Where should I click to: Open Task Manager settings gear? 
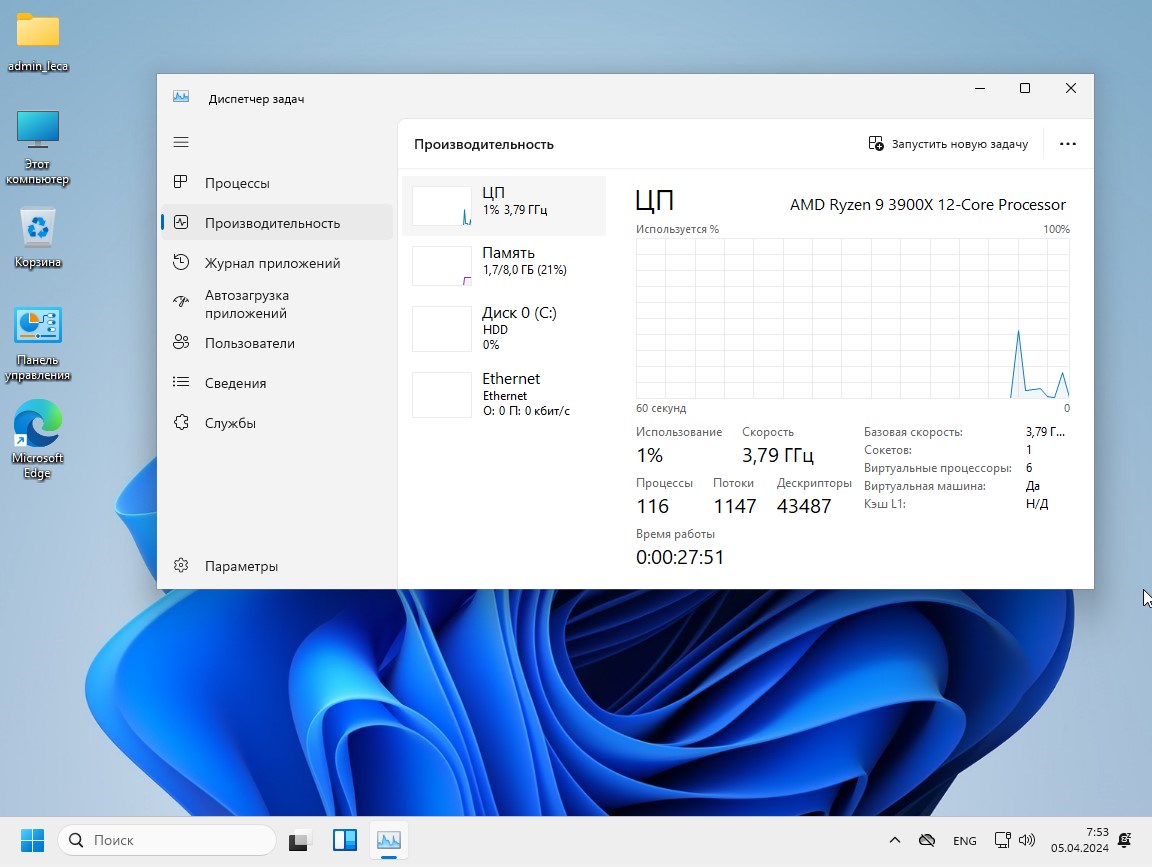tap(181, 566)
